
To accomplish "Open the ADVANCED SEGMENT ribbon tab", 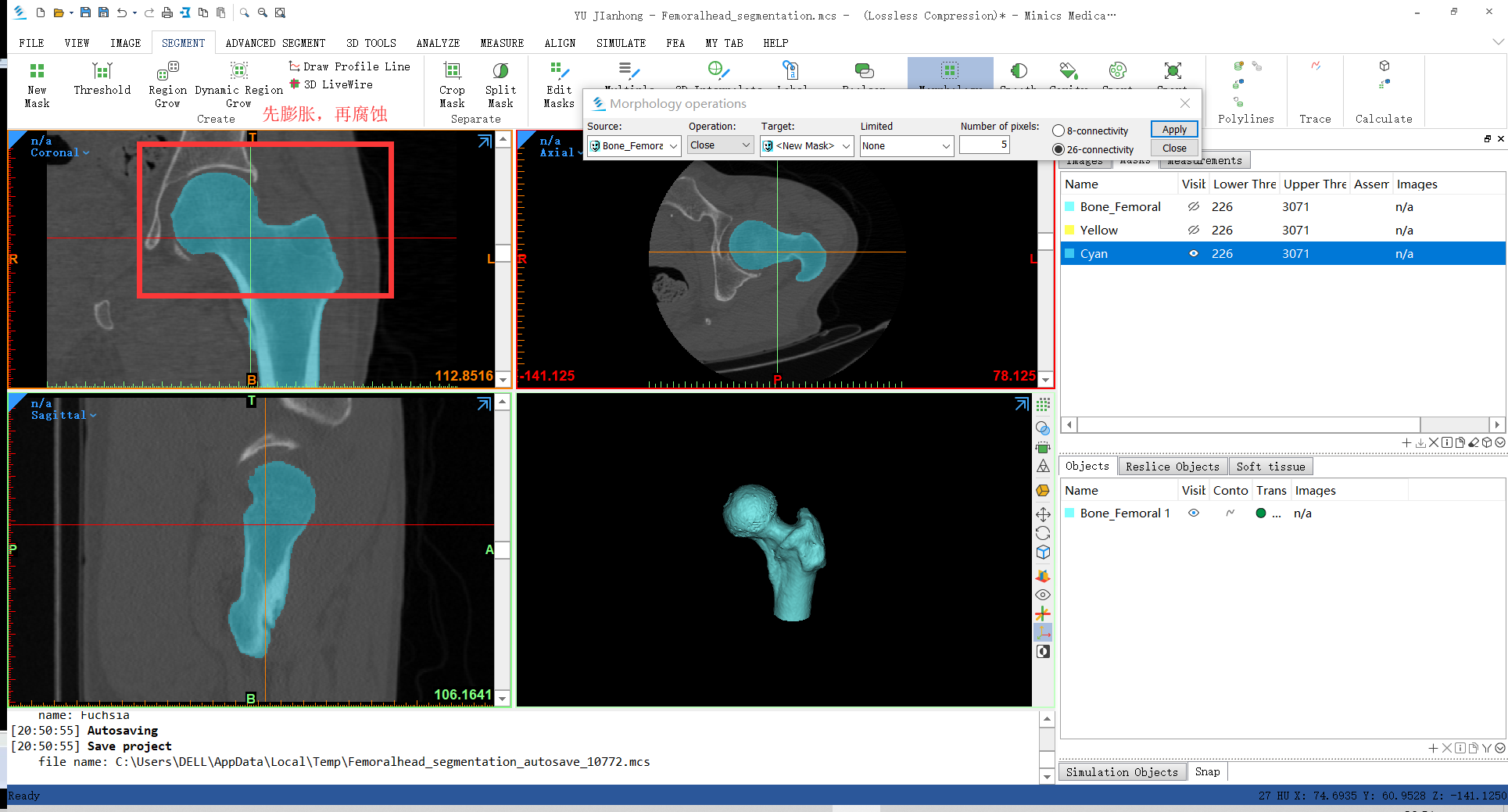I will point(275,43).
